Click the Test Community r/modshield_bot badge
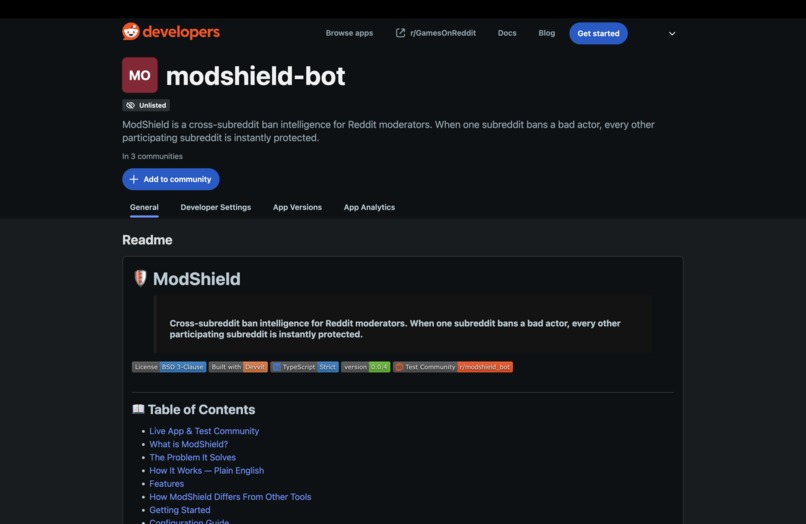The height and width of the screenshot is (524, 806). (453, 367)
